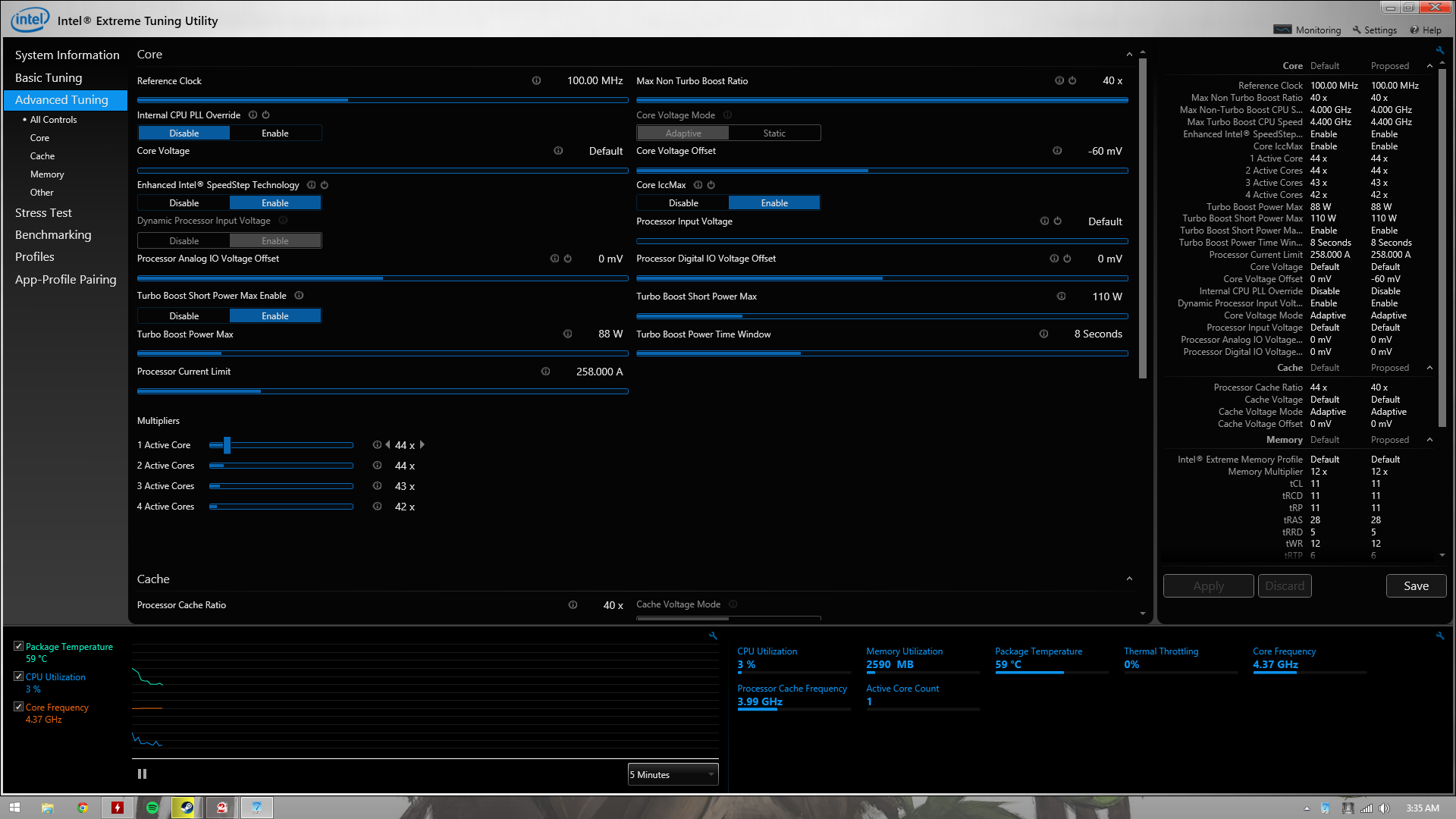Click the info icon for Processor Digital IO Voltage Offset
This screenshot has height=819, width=1456.
pyautogui.click(x=1054, y=259)
